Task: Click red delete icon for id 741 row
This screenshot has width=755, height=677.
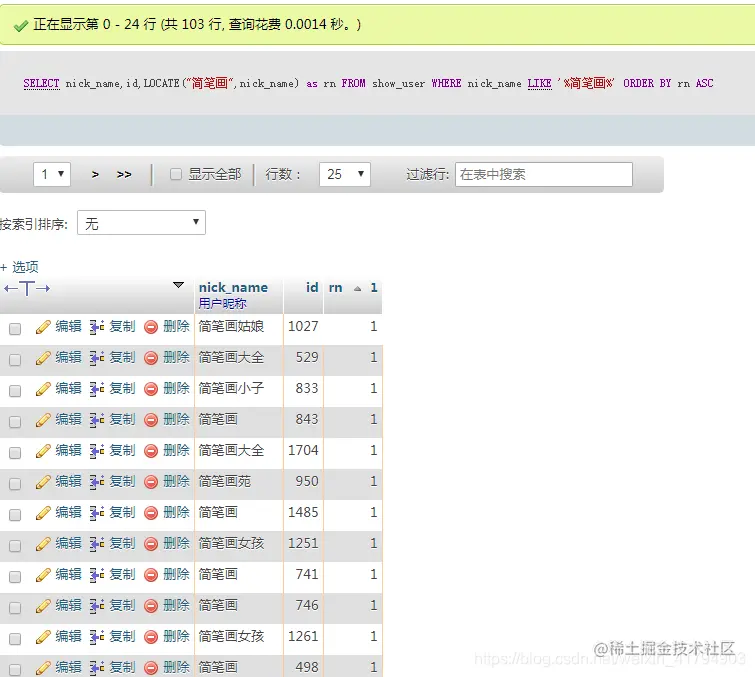Action: point(151,575)
